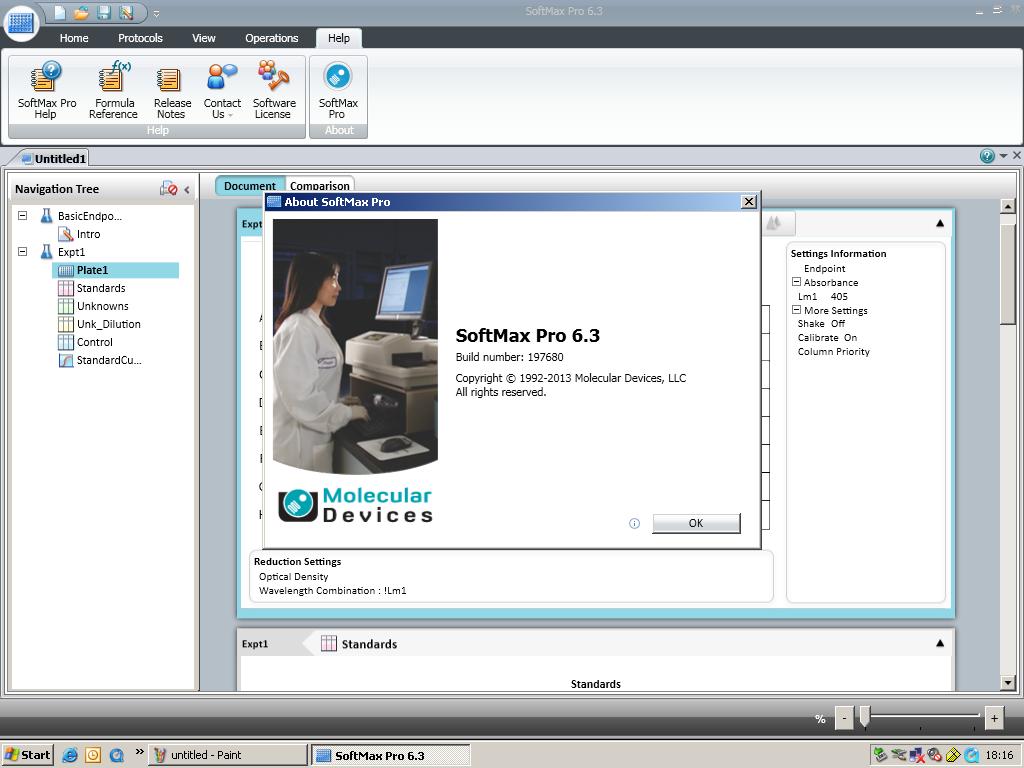Click the Optical Density reduction setting

[x=293, y=577]
